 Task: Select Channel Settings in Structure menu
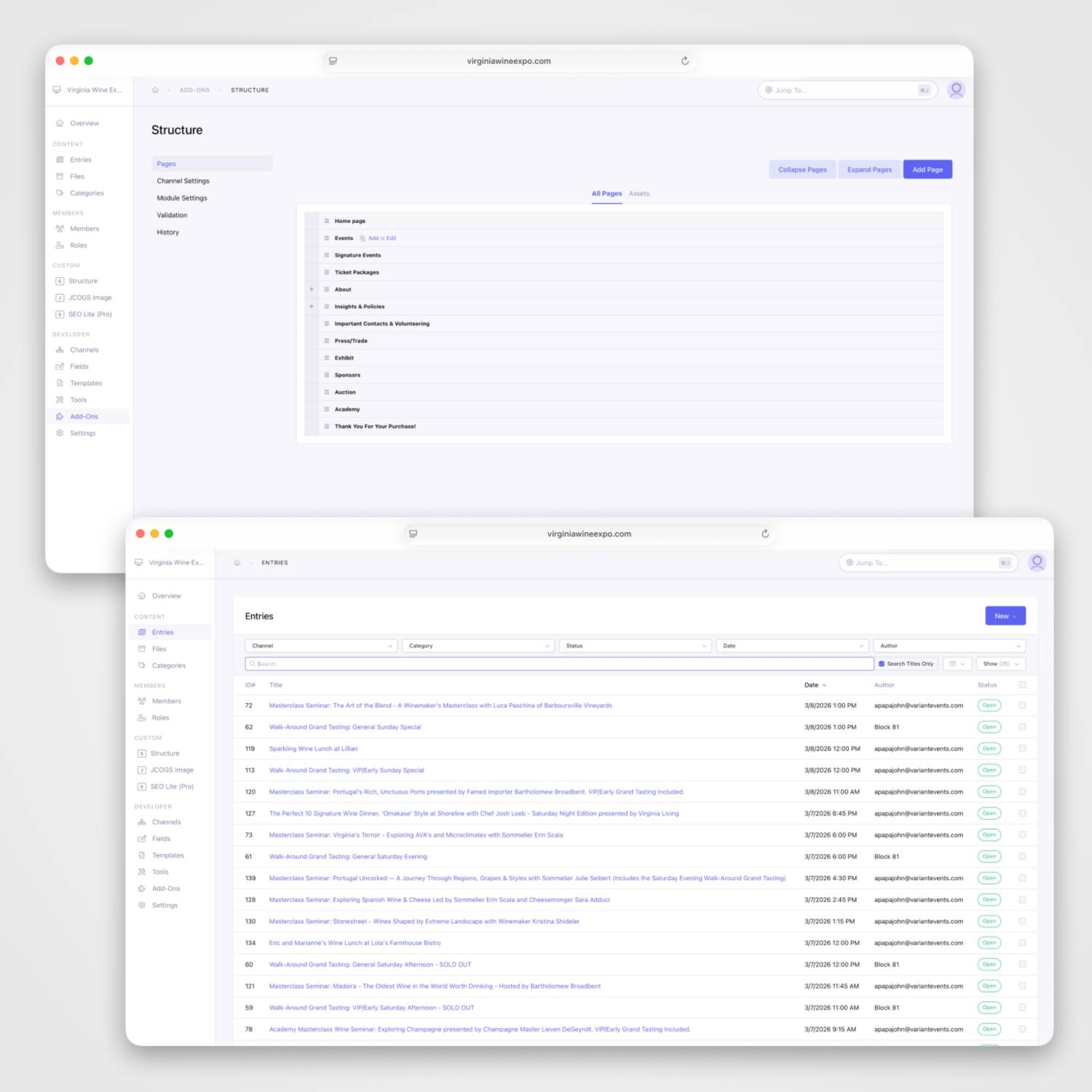pyautogui.click(x=183, y=181)
